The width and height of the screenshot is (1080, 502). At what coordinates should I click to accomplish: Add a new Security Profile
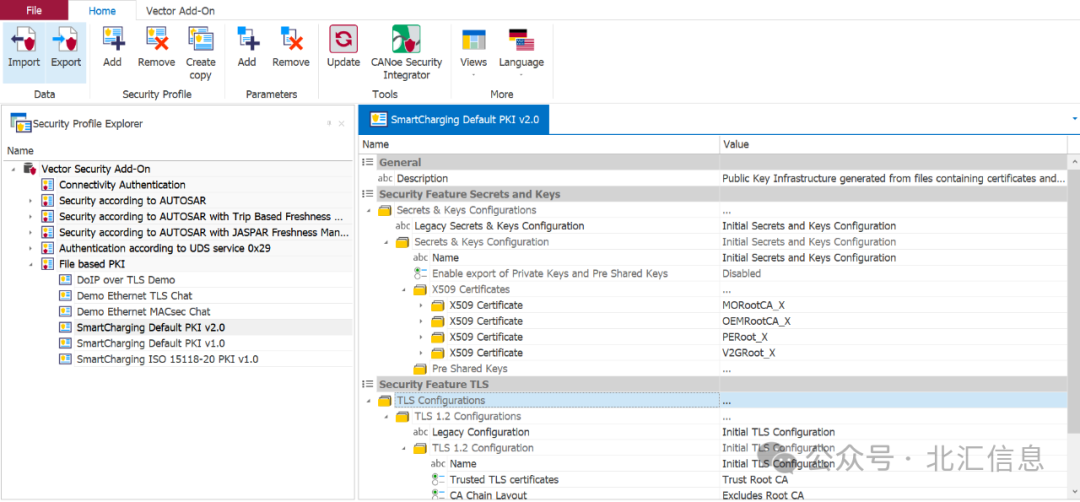coord(112,46)
